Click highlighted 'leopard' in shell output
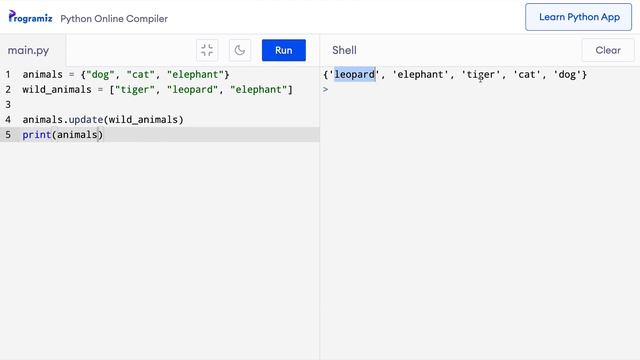The width and height of the screenshot is (640, 360). (355, 75)
